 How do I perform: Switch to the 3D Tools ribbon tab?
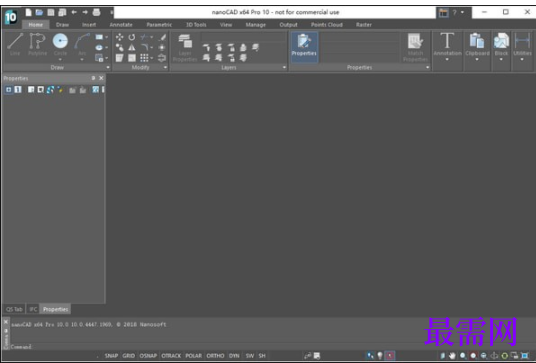click(196, 25)
